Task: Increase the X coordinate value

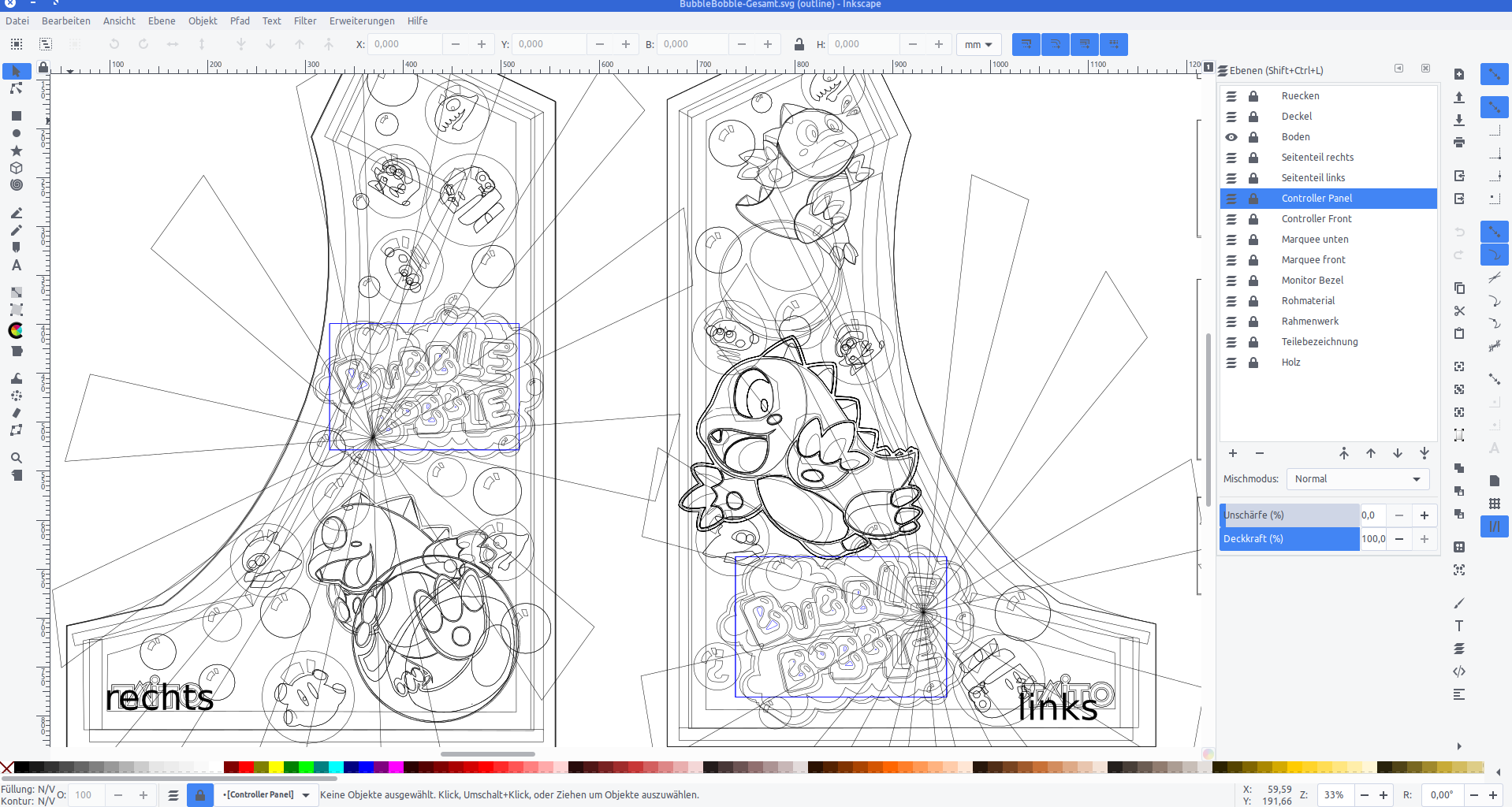Action: pos(482,44)
